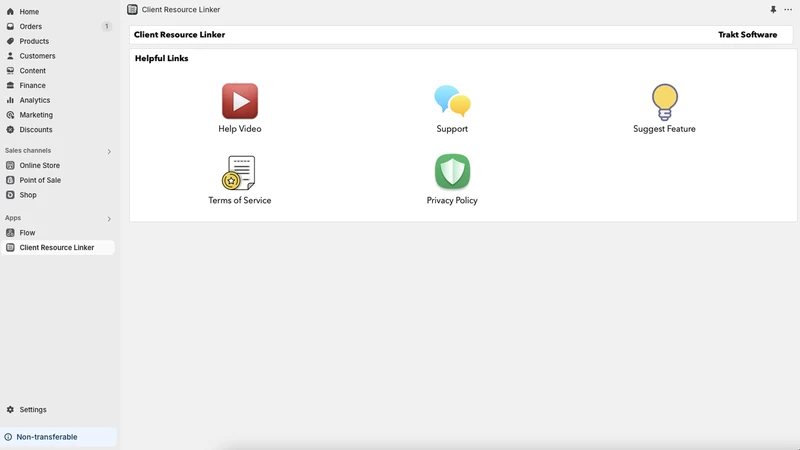Click the Home house icon in sidebar

10,11
